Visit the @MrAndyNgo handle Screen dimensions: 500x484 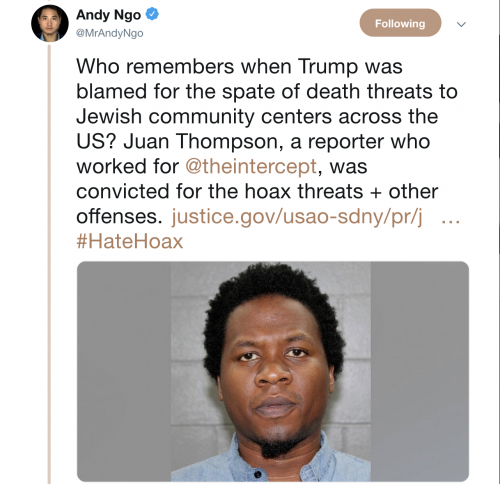tap(110, 33)
